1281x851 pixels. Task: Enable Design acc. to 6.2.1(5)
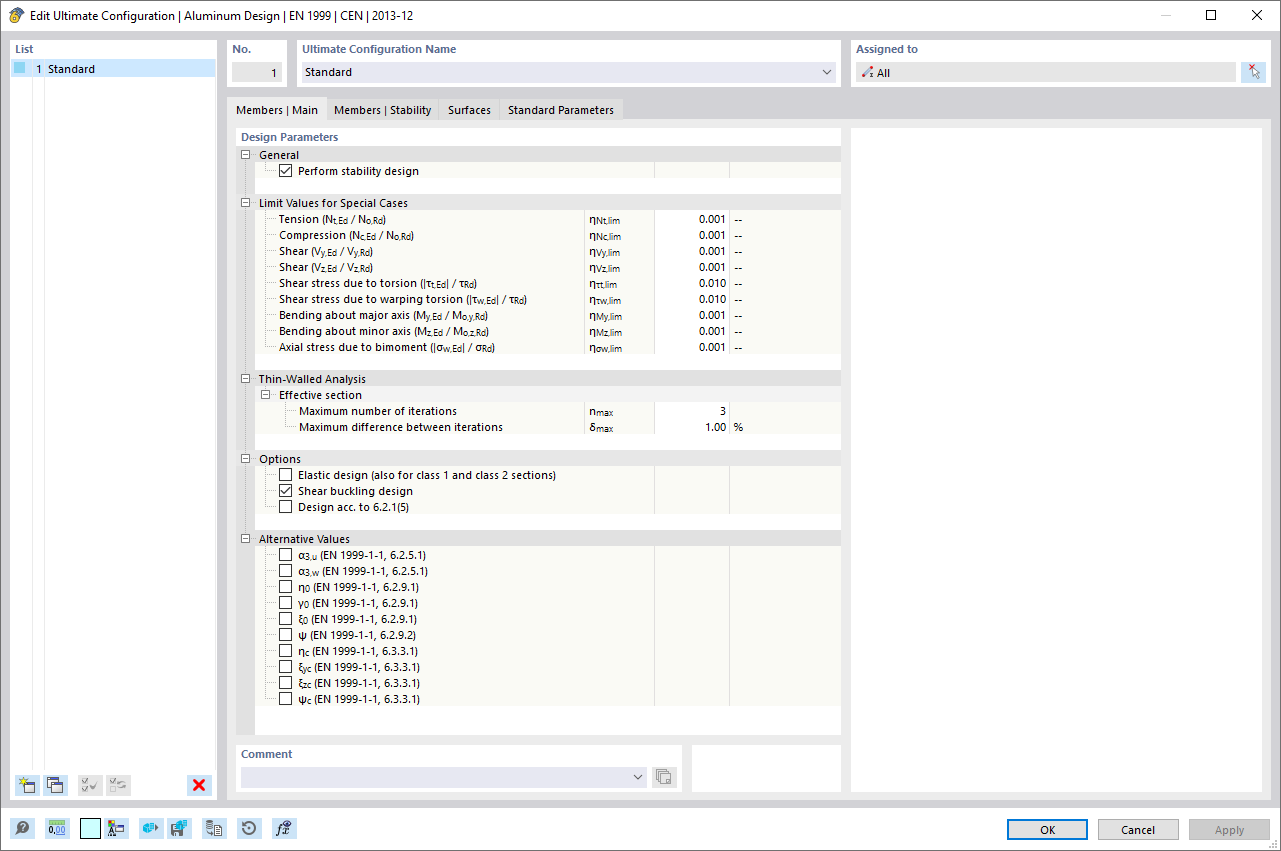click(x=286, y=506)
